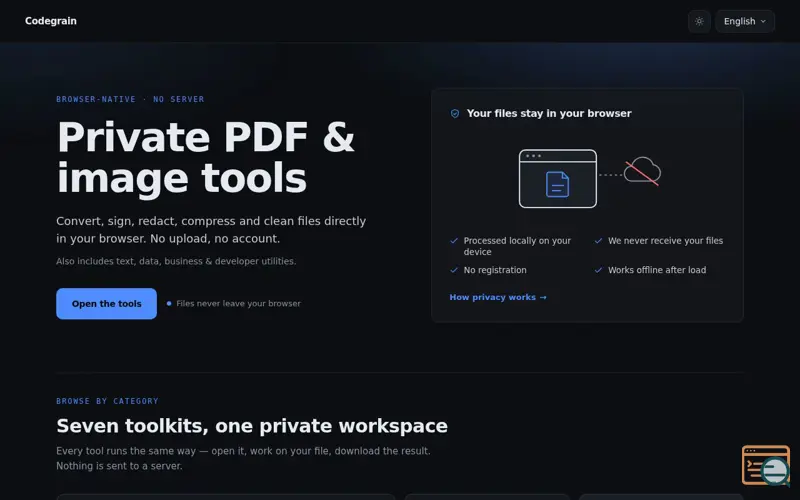Click the Open the tools button
Image resolution: width=800 pixels, height=500 pixels.
pos(107,304)
